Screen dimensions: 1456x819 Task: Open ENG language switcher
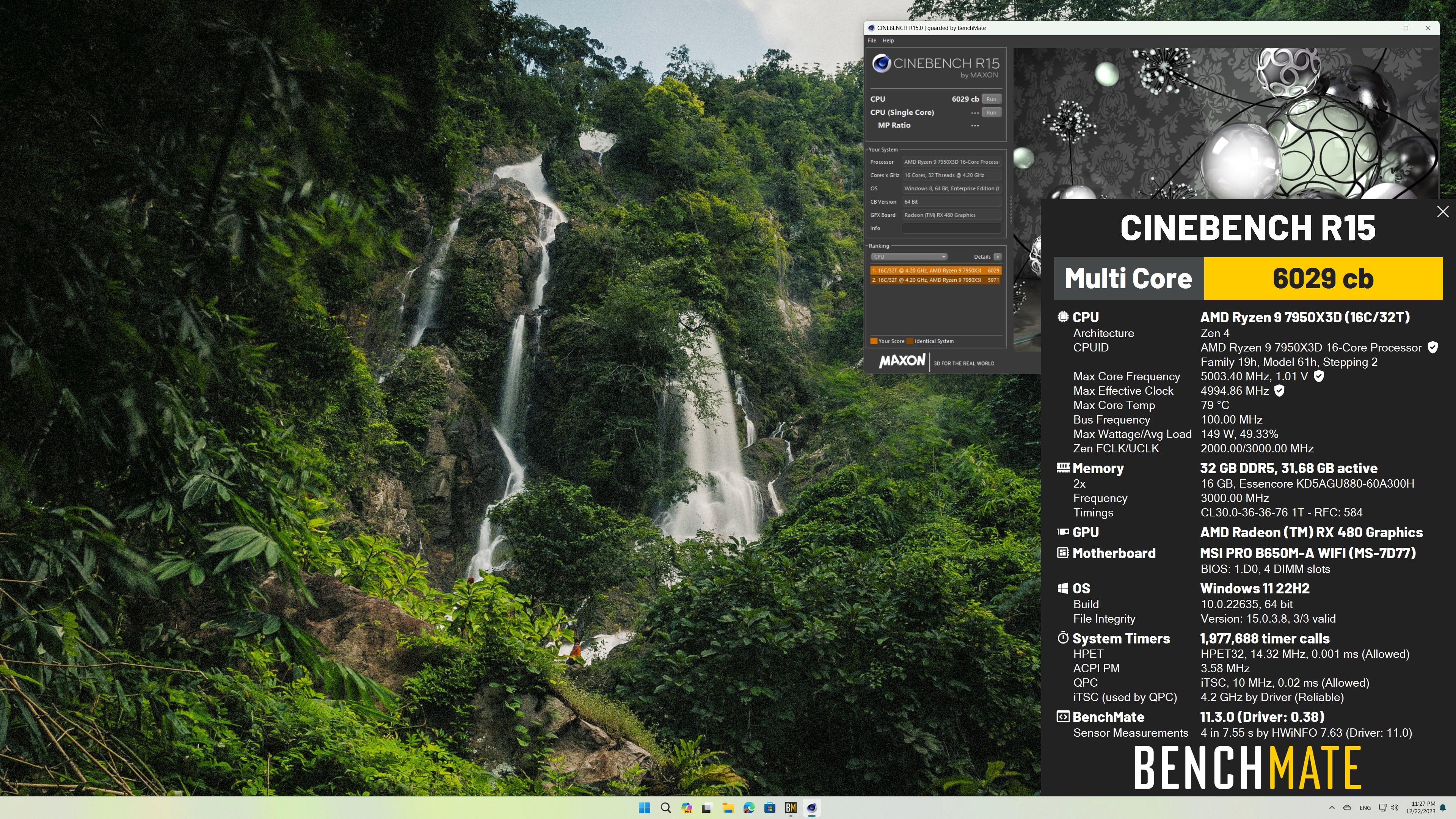(1365, 808)
